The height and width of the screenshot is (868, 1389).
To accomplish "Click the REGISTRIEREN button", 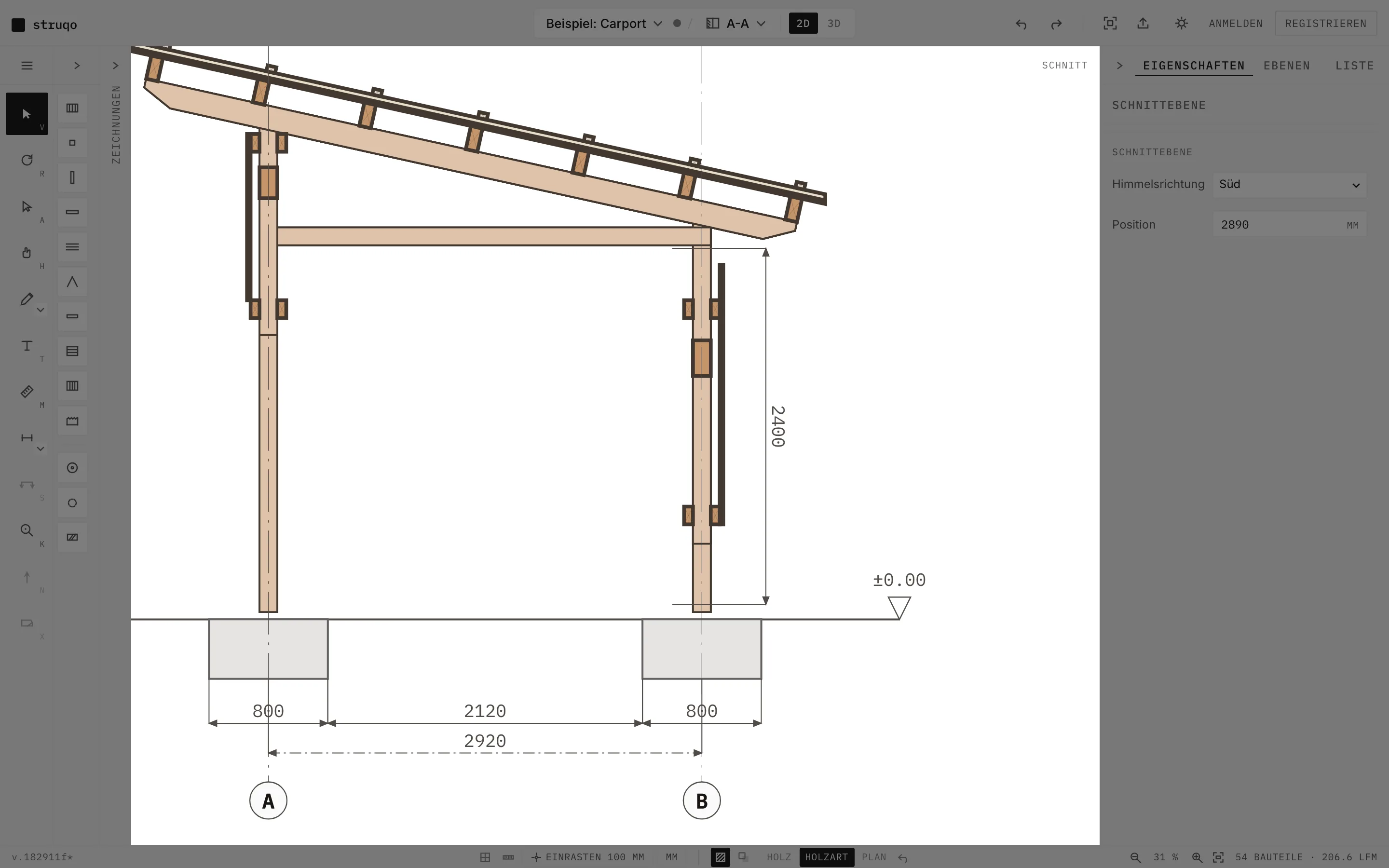I will pyautogui.click(x=1326, y=24).
